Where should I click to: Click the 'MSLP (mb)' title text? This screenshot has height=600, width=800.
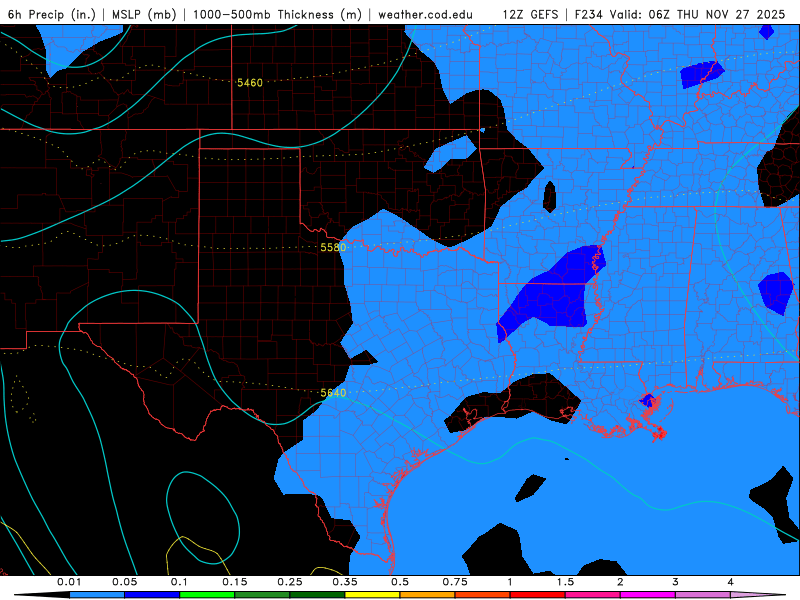click(x=144, y=14)
